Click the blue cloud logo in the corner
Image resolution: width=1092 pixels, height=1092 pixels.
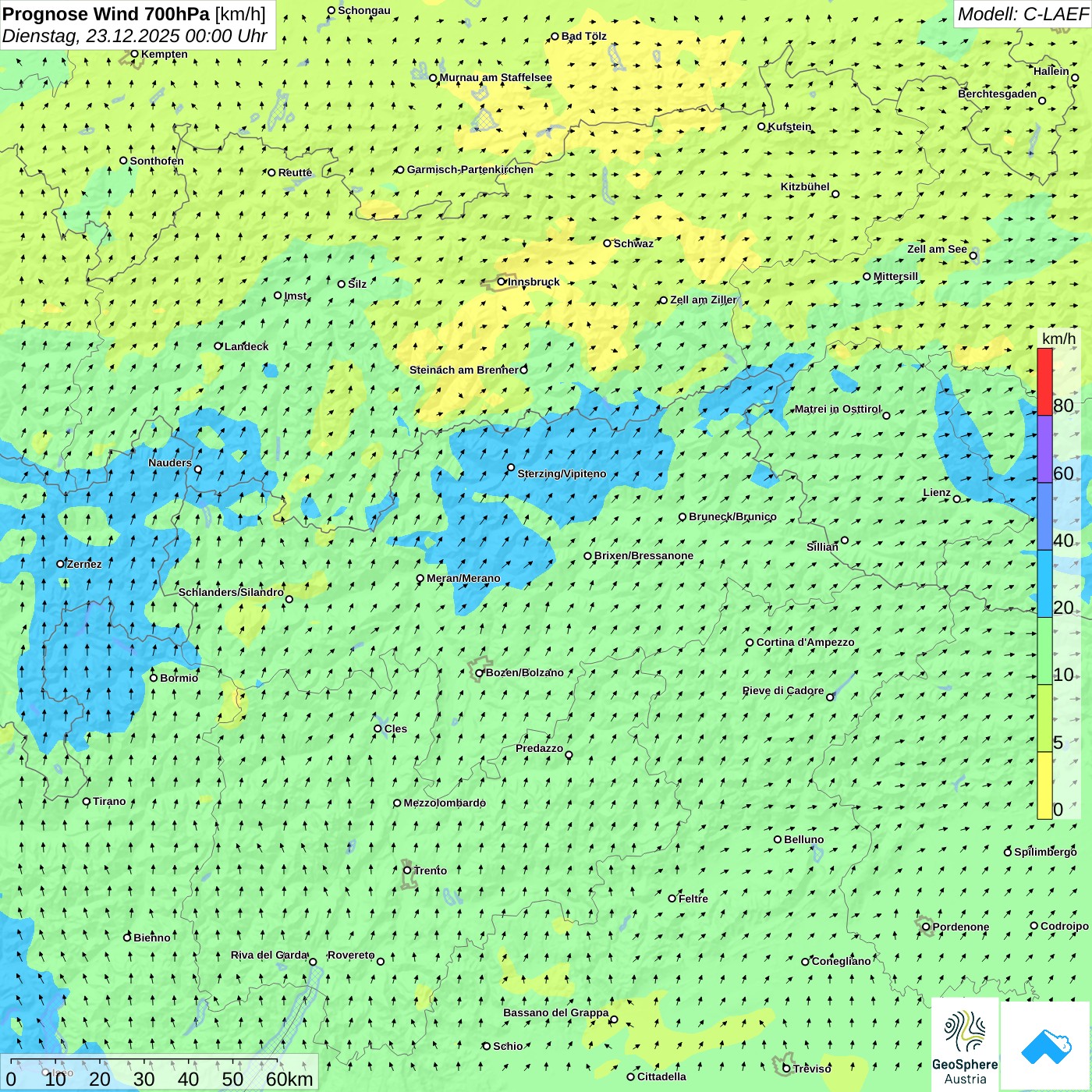pyautogui.click(x=1046, y=1046)
